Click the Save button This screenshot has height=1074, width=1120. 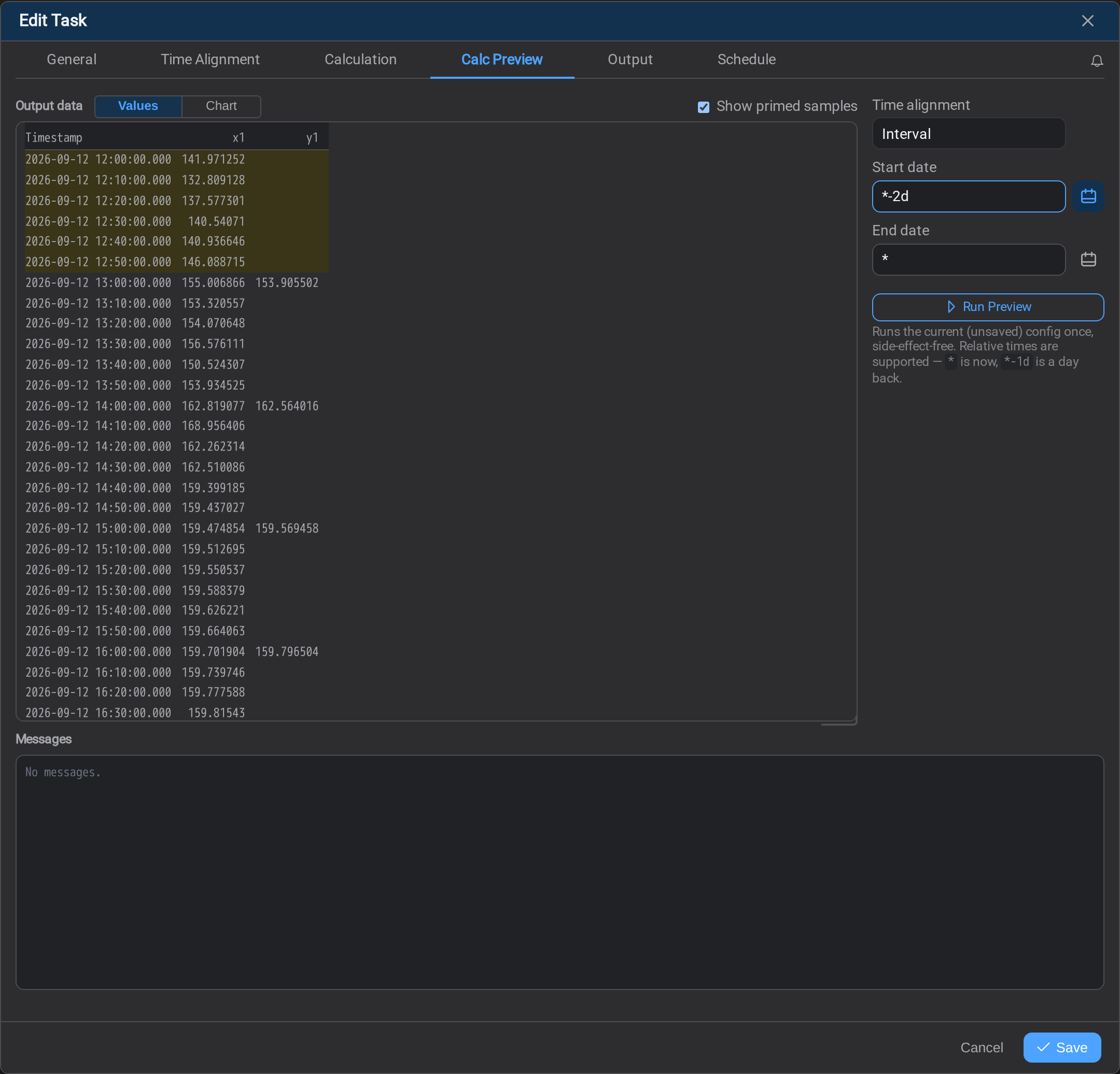pos(1062,1047)
